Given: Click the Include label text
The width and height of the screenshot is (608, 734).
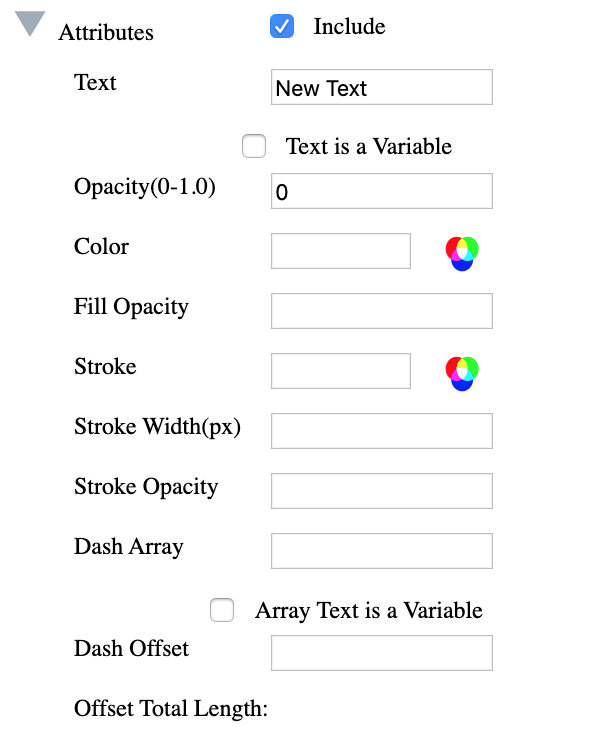Looking at the screenshot, I should click(x=349, y=27).
